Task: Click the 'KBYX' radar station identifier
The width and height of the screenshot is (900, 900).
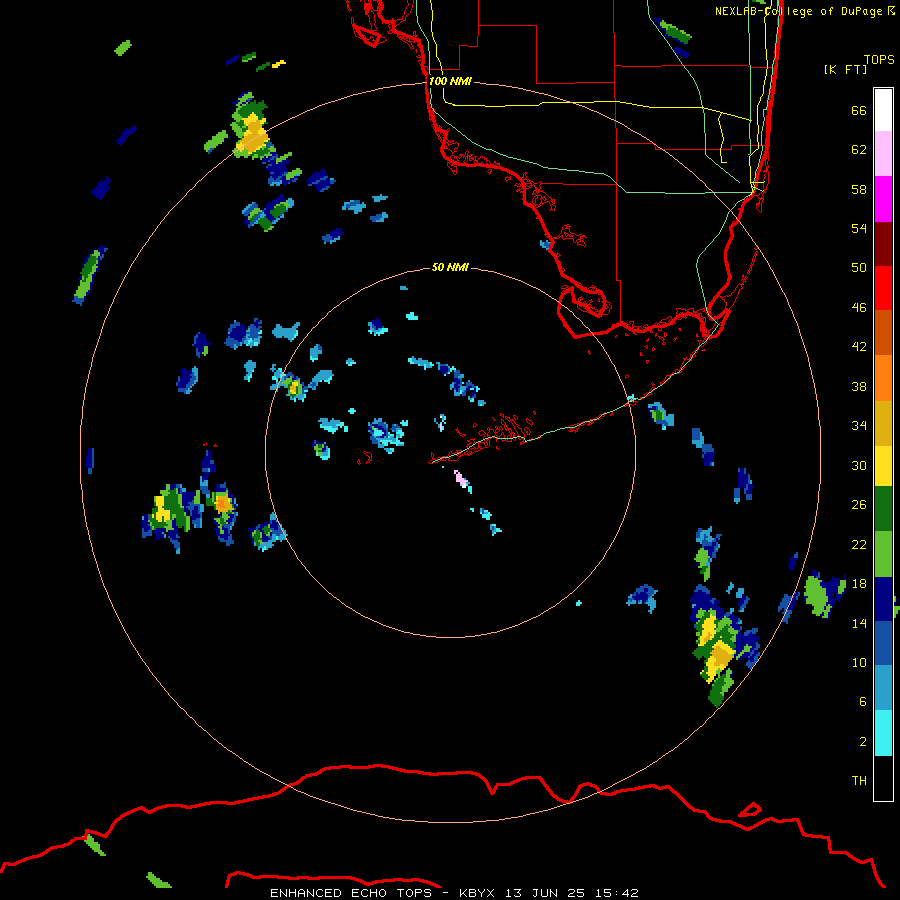Action: (476, 893)
